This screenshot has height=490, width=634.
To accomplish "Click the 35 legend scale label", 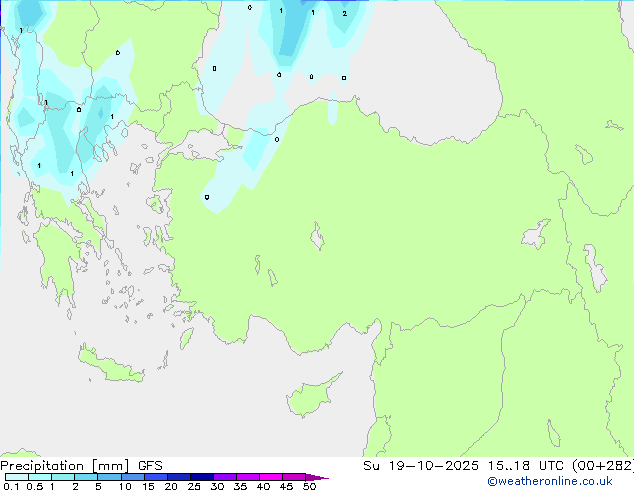I will pyautogui.click(x=240, y=486).
